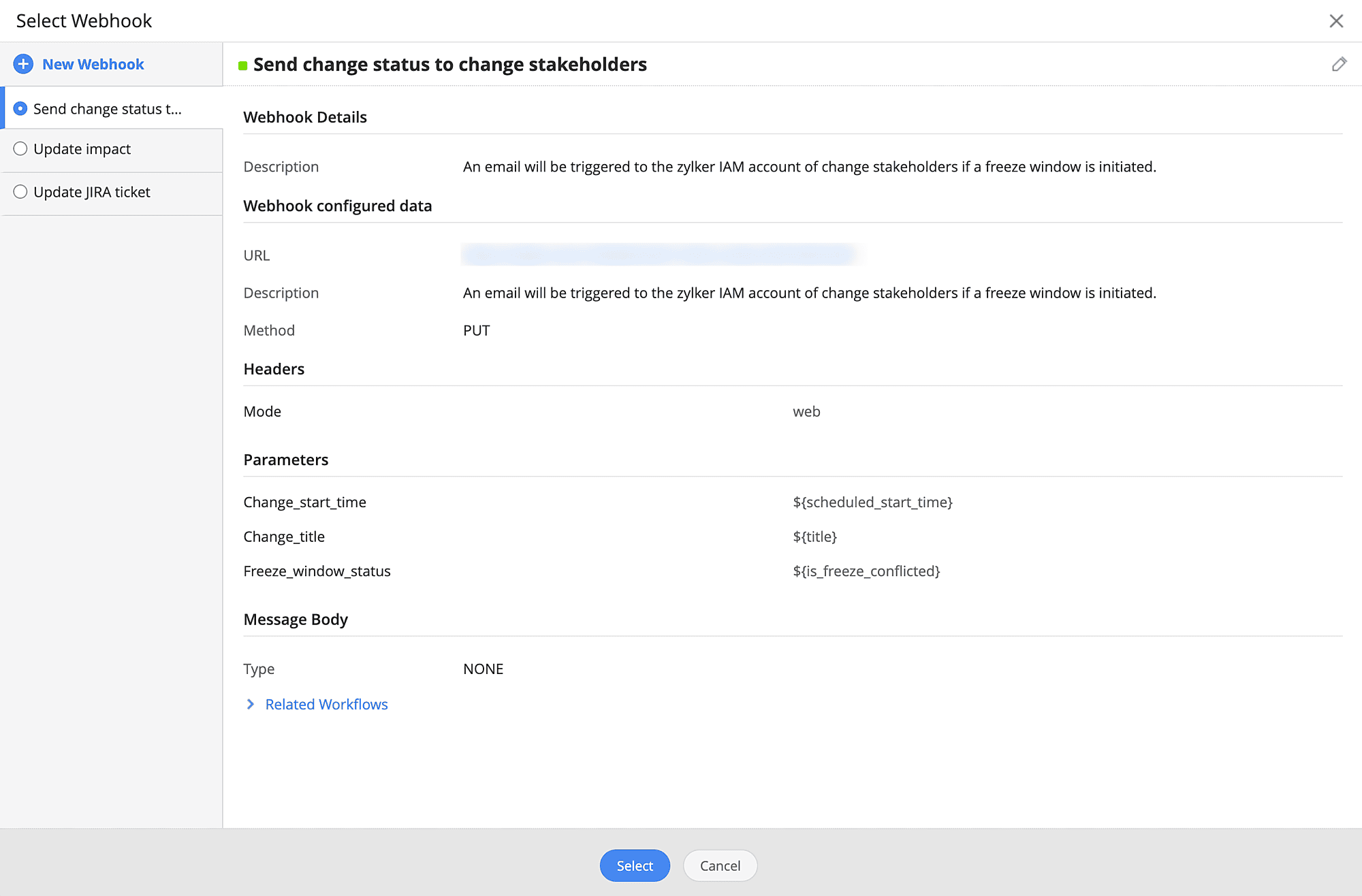Click the blue plus New Webhook icon
The image size is (1362, 896).
pyautogui.click(x=23, y=64)
